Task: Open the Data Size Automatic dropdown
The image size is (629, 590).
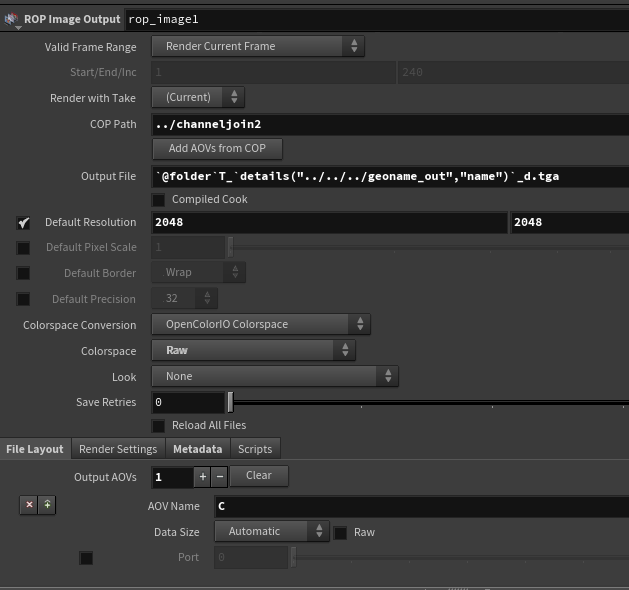Action: point(272,531)
